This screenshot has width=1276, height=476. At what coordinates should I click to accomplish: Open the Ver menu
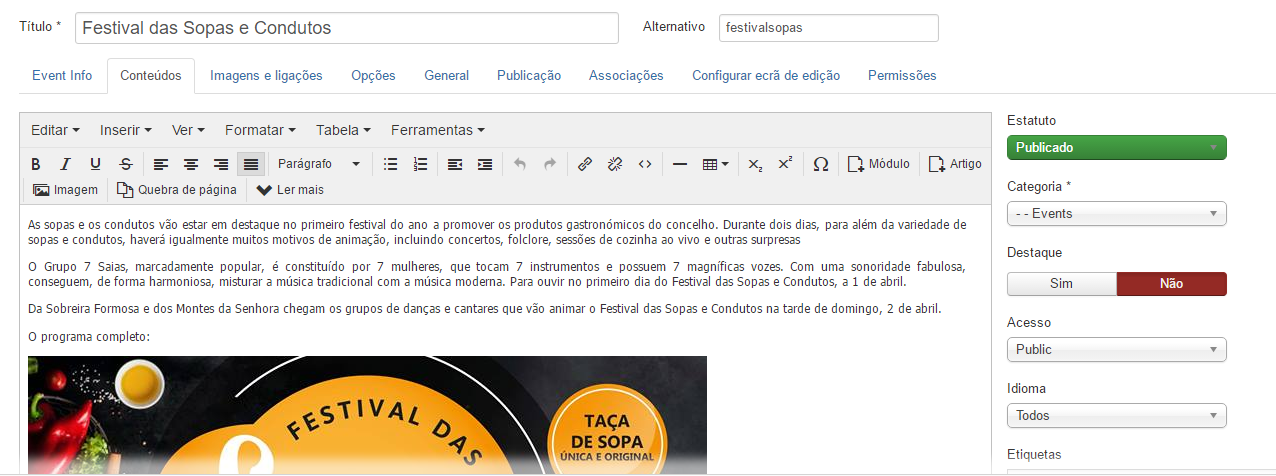[x=188, y=130]
